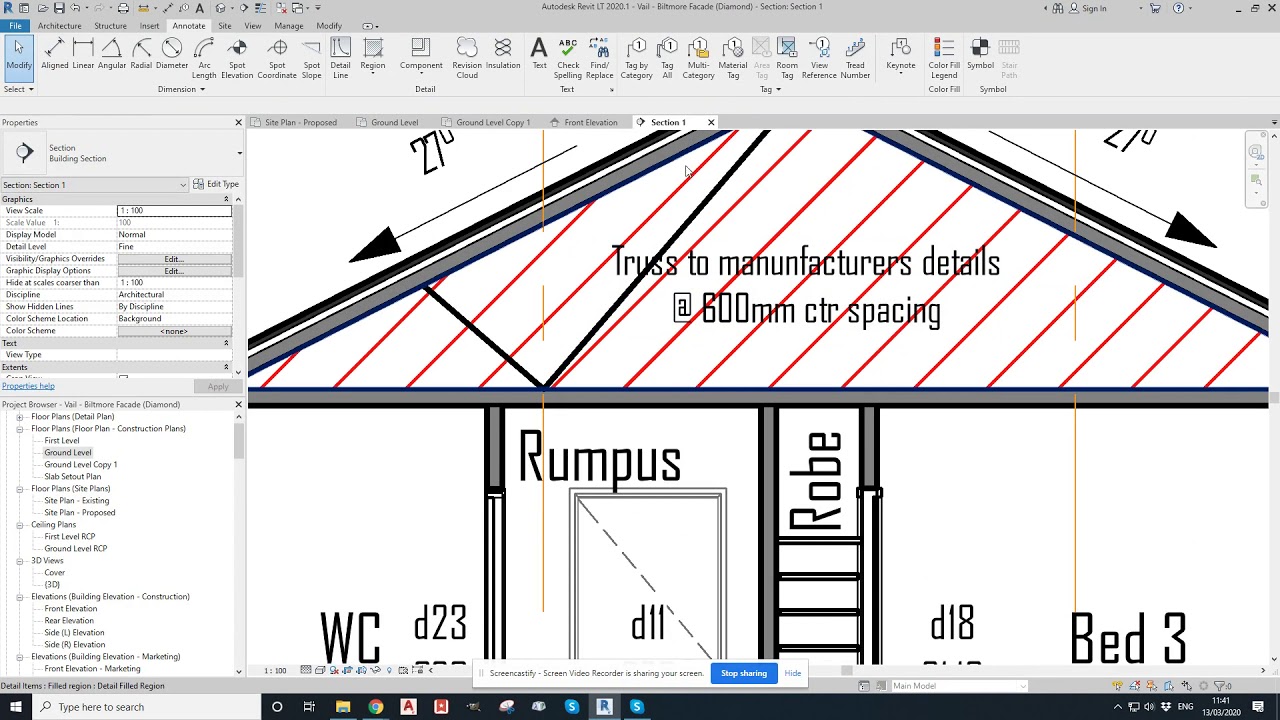Switch to the Manage ribbon tab
Image resolution: width=1280 pixels, height=720 pixels.
[289, 26]
